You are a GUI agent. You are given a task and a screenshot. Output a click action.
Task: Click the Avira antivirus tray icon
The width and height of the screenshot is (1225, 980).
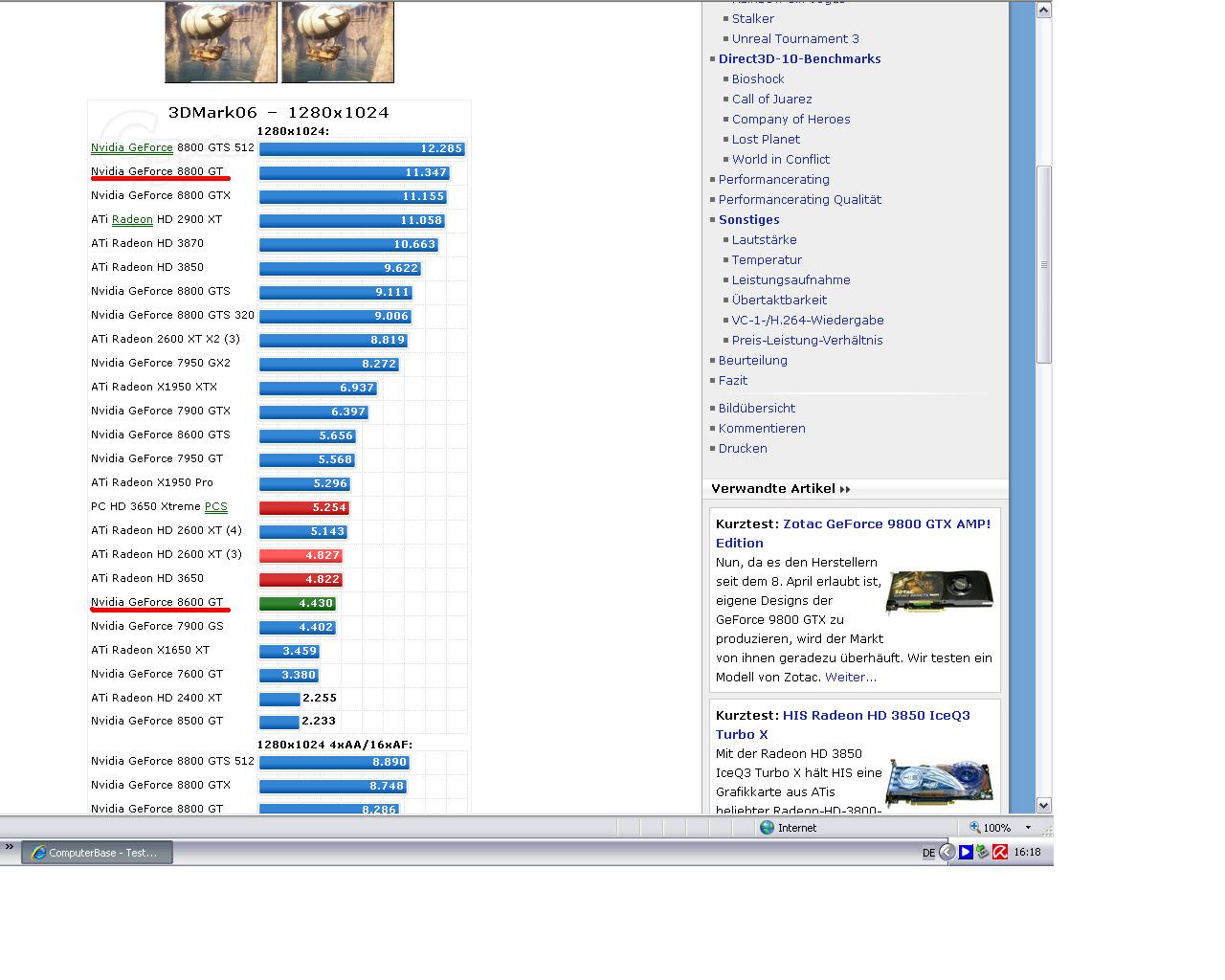tap(1000, 852)
